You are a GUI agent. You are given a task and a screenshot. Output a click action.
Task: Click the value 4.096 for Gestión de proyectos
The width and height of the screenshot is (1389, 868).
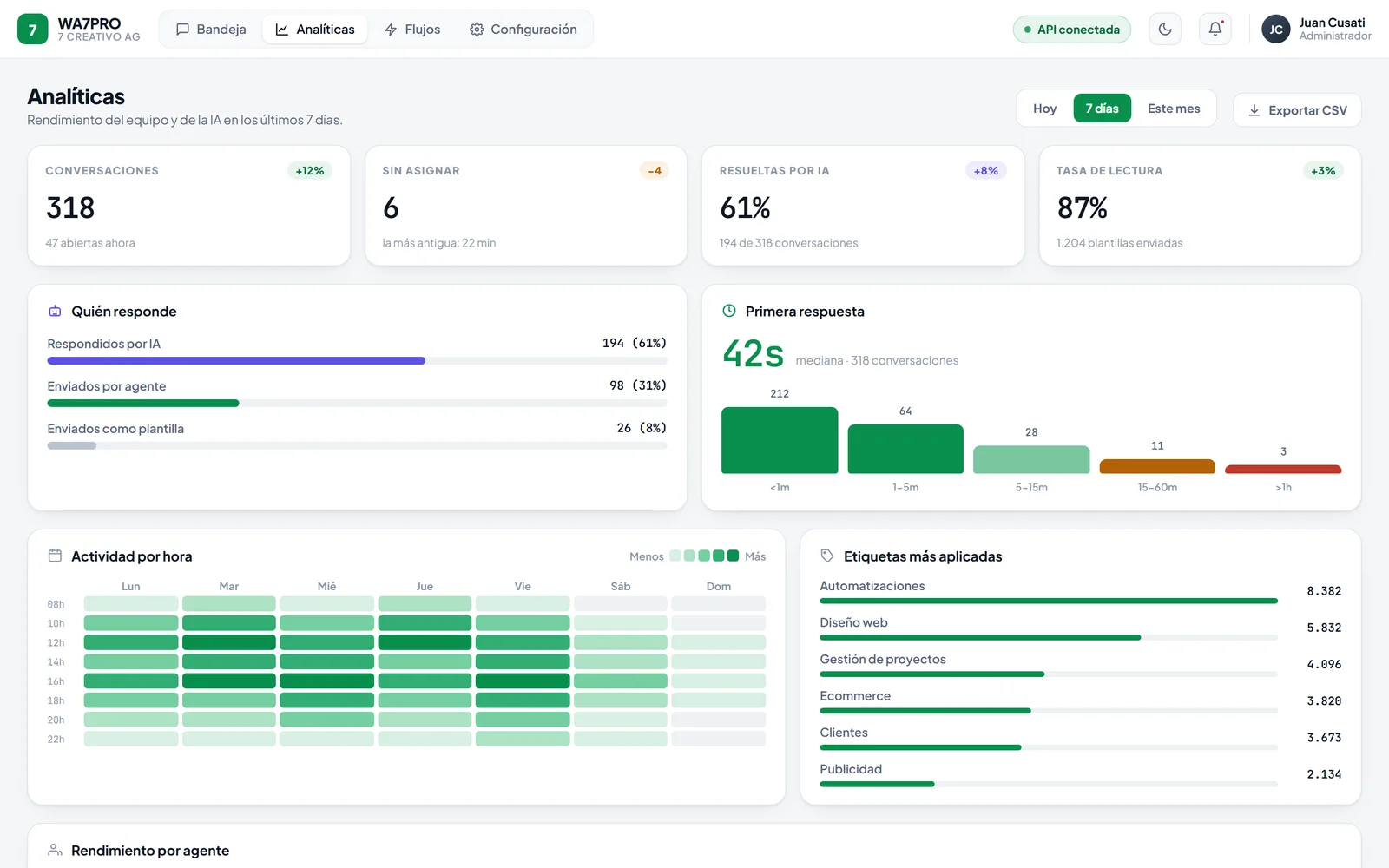tap(1324, 664)
